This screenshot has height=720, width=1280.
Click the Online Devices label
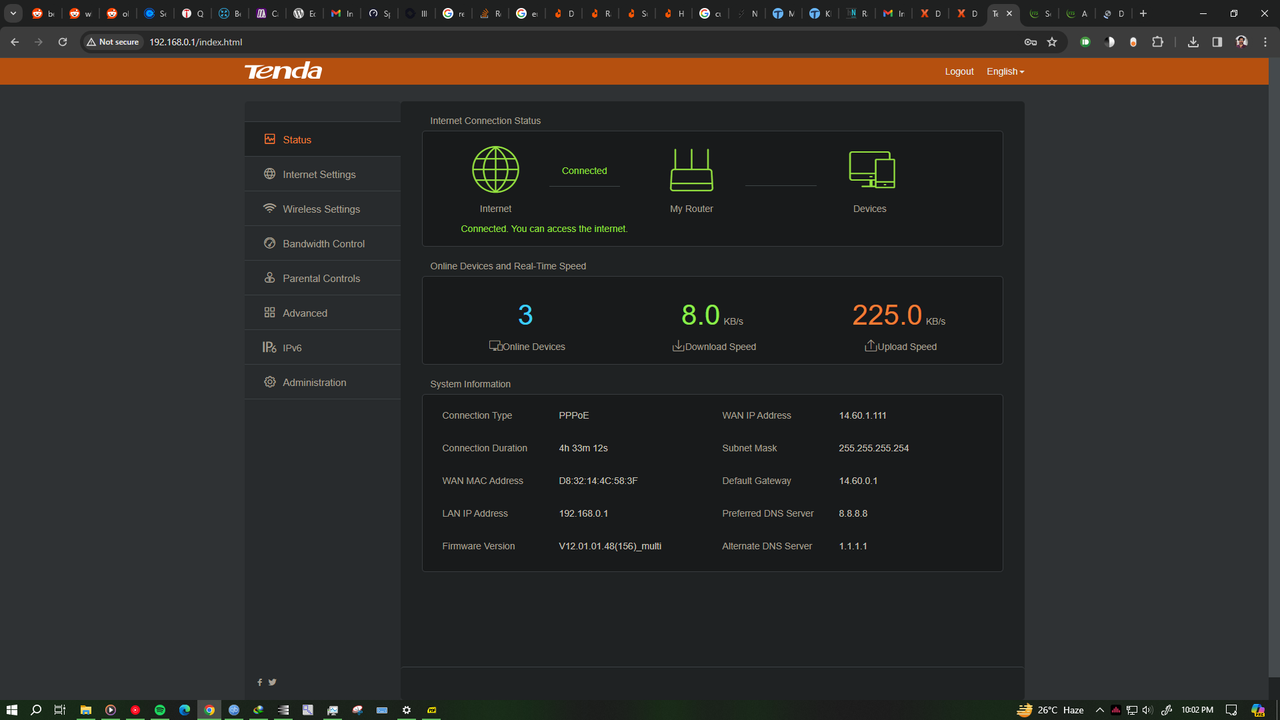click(534, 347)
